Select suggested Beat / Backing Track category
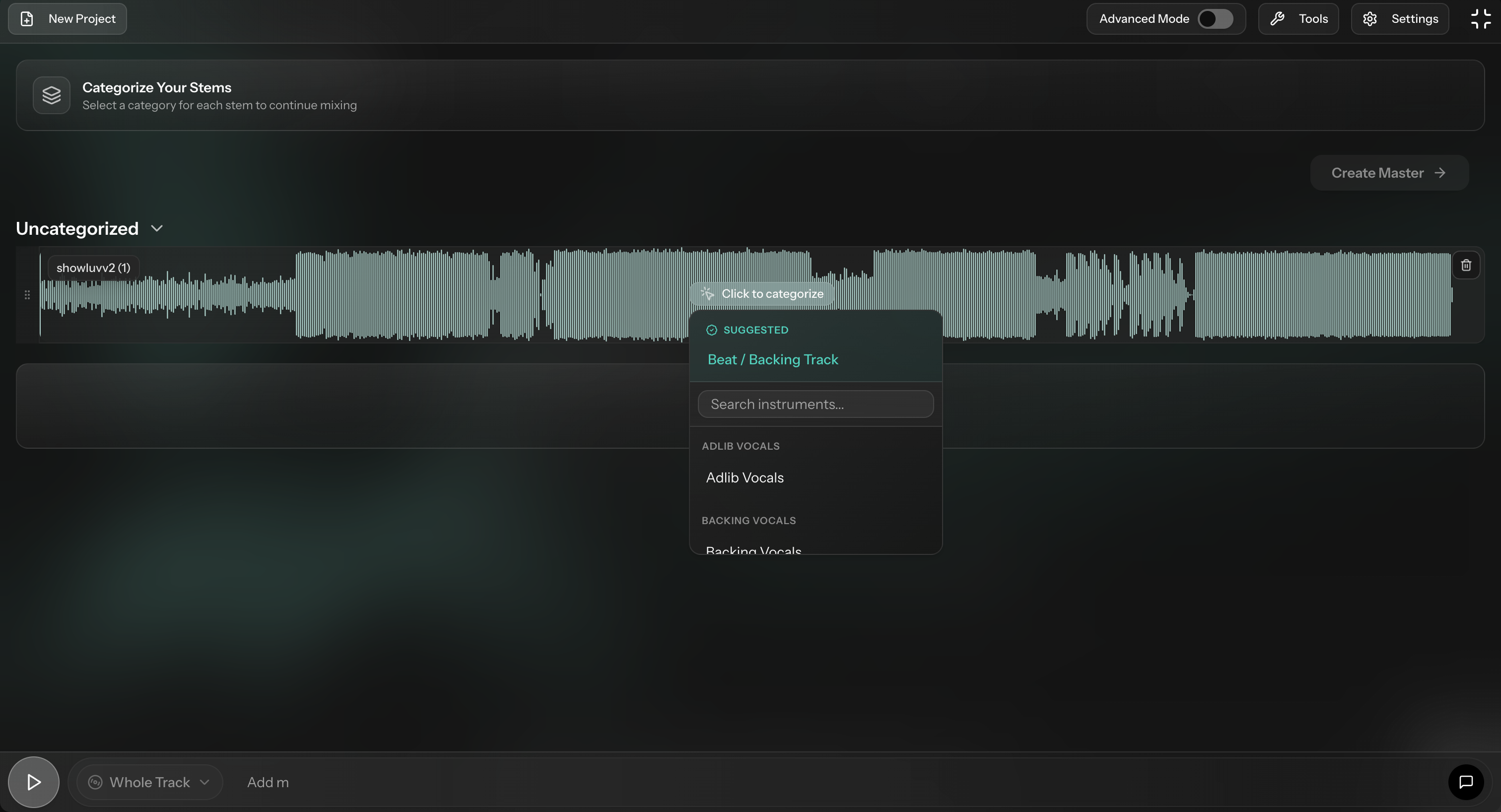The width and height of the screenshot is (1501, 812). 773,359
